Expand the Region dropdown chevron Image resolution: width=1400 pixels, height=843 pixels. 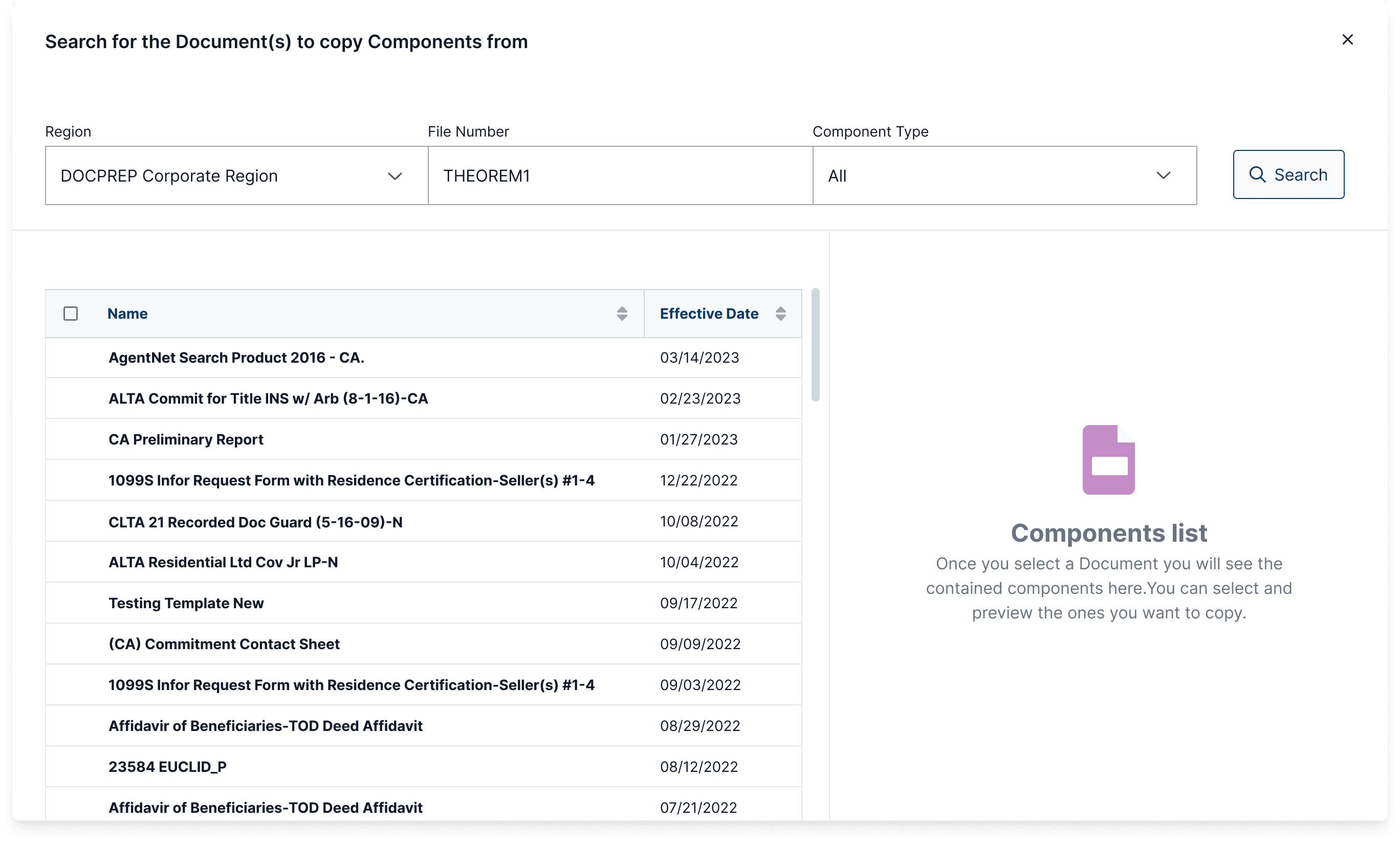(x=395, y=176)
